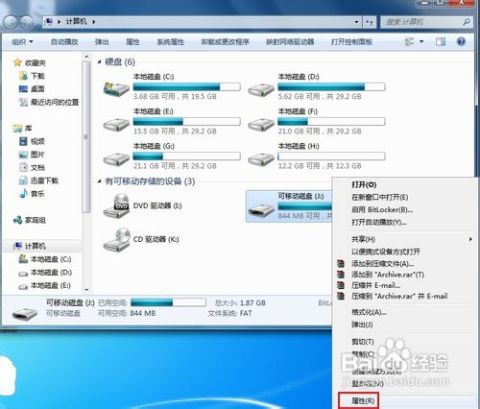Select the CD drive (K:) icon
The height and width of the screenshot is (409, 480).
(x=116, y=240)
